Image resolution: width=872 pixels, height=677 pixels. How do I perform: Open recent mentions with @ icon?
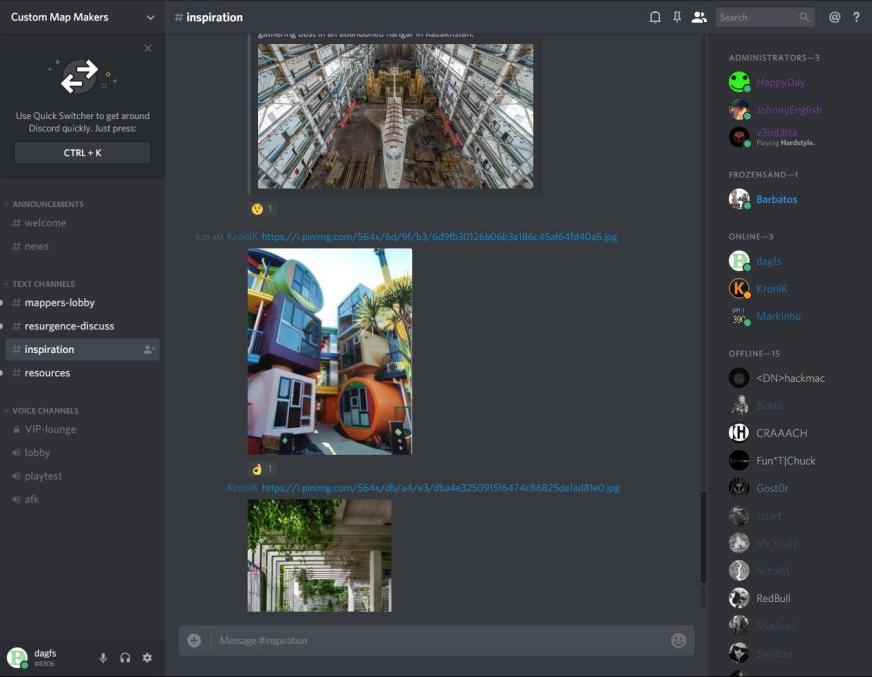click(835, 17)
